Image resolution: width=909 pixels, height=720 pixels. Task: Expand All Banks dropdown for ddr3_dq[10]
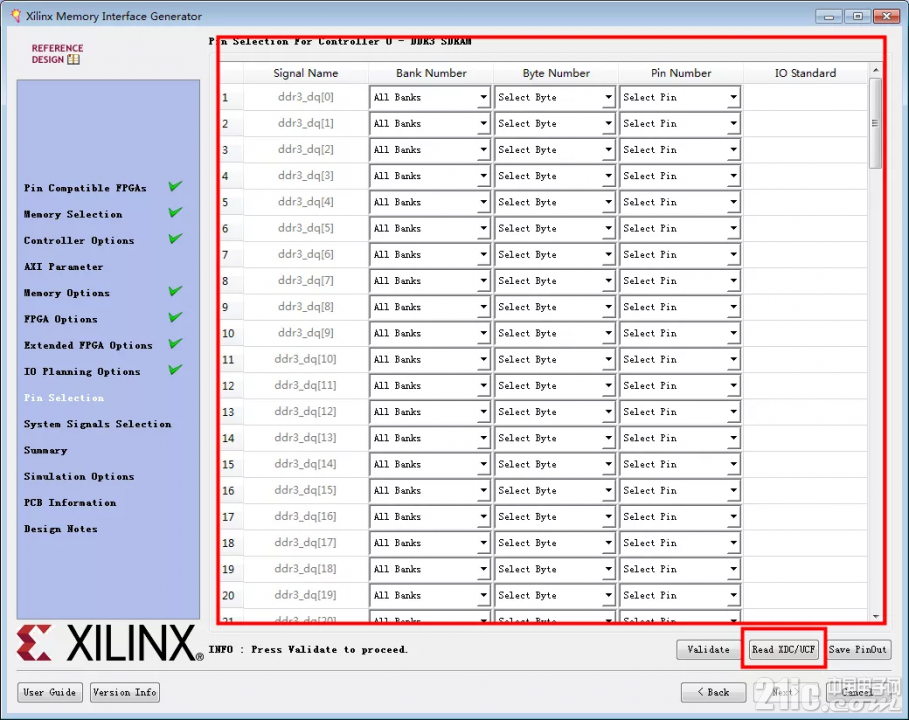tap(430, 359)
